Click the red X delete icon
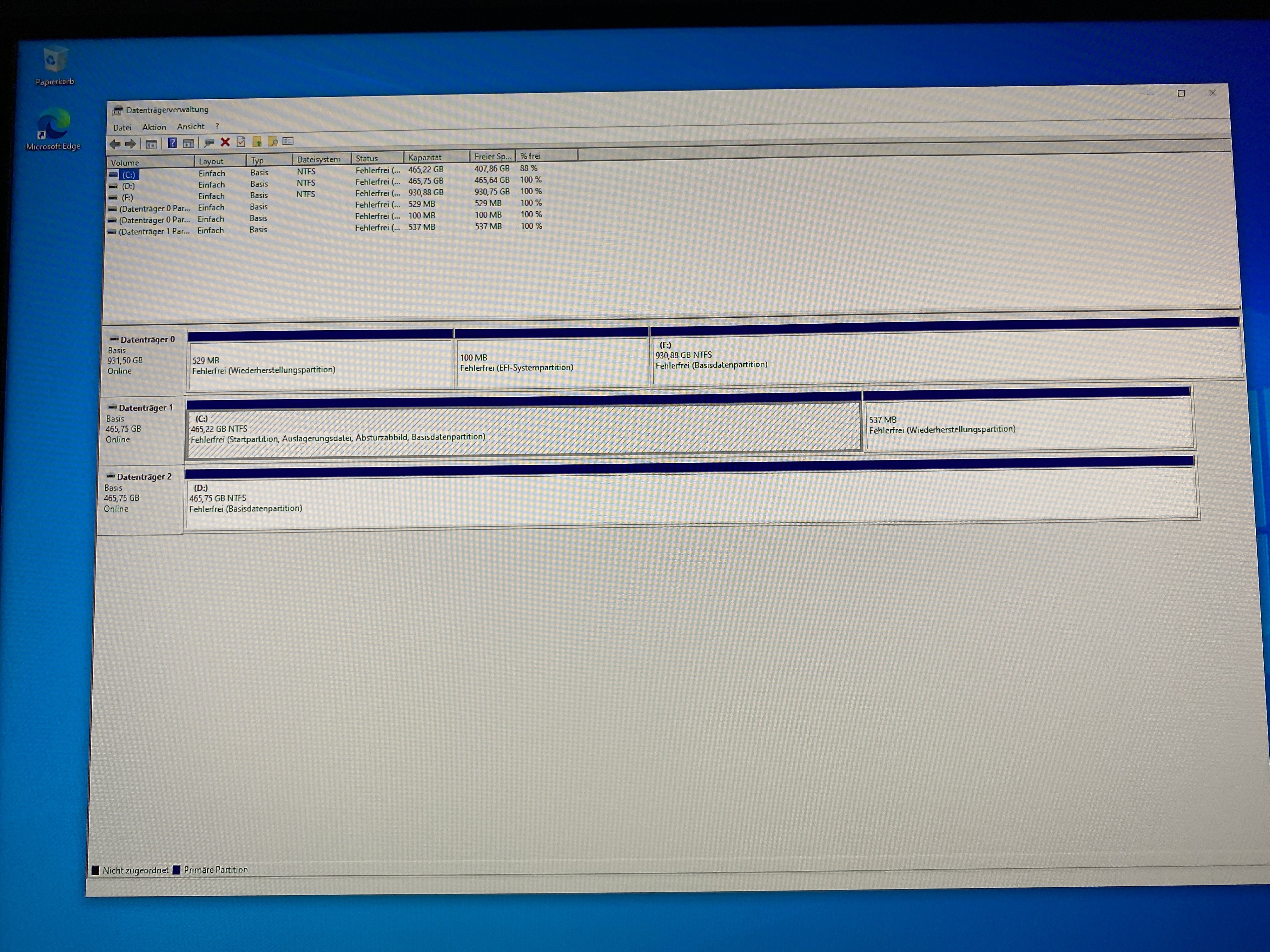 tap(225, 142)
